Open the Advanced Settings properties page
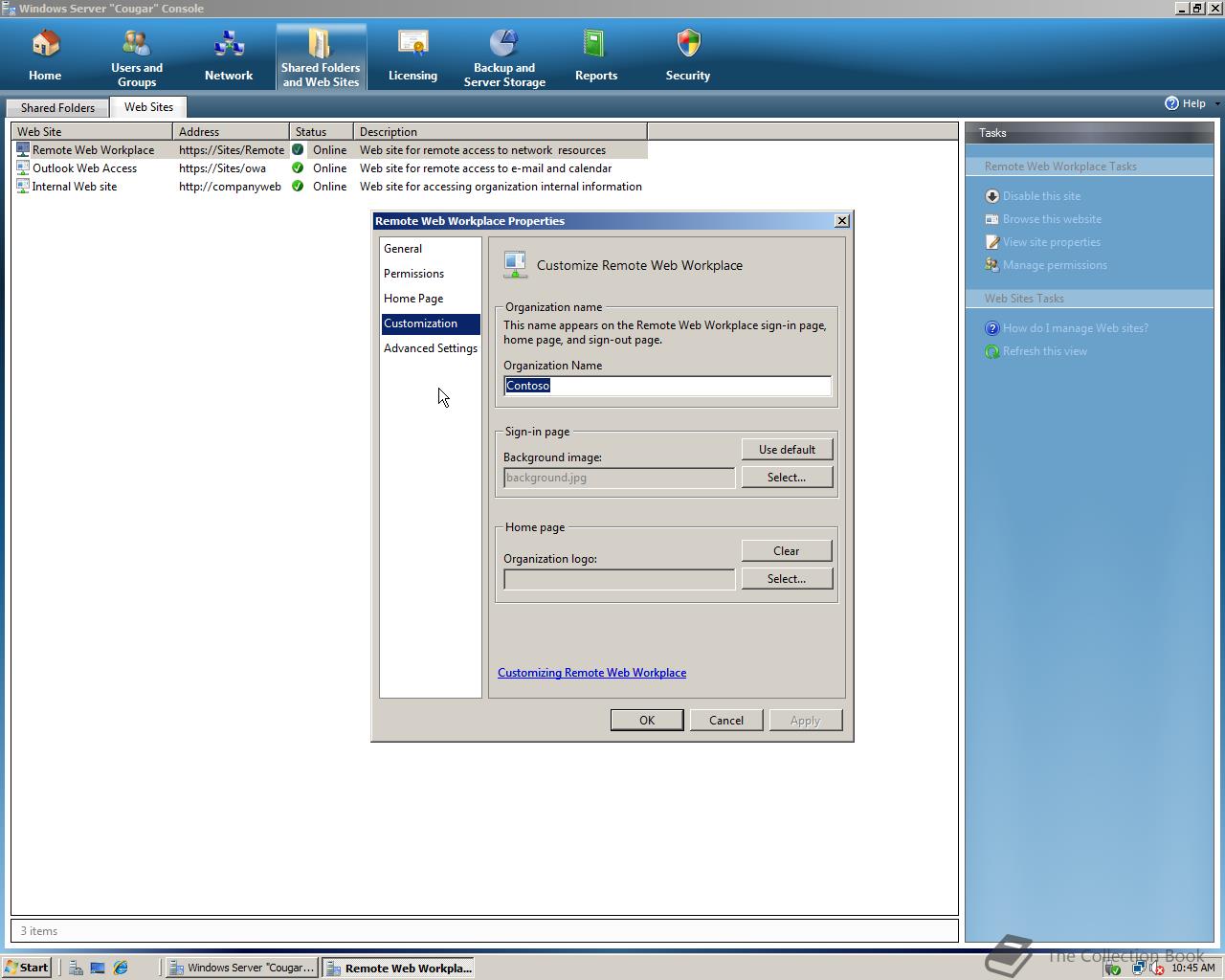1225x980 pixels. (x=431, y=348)
